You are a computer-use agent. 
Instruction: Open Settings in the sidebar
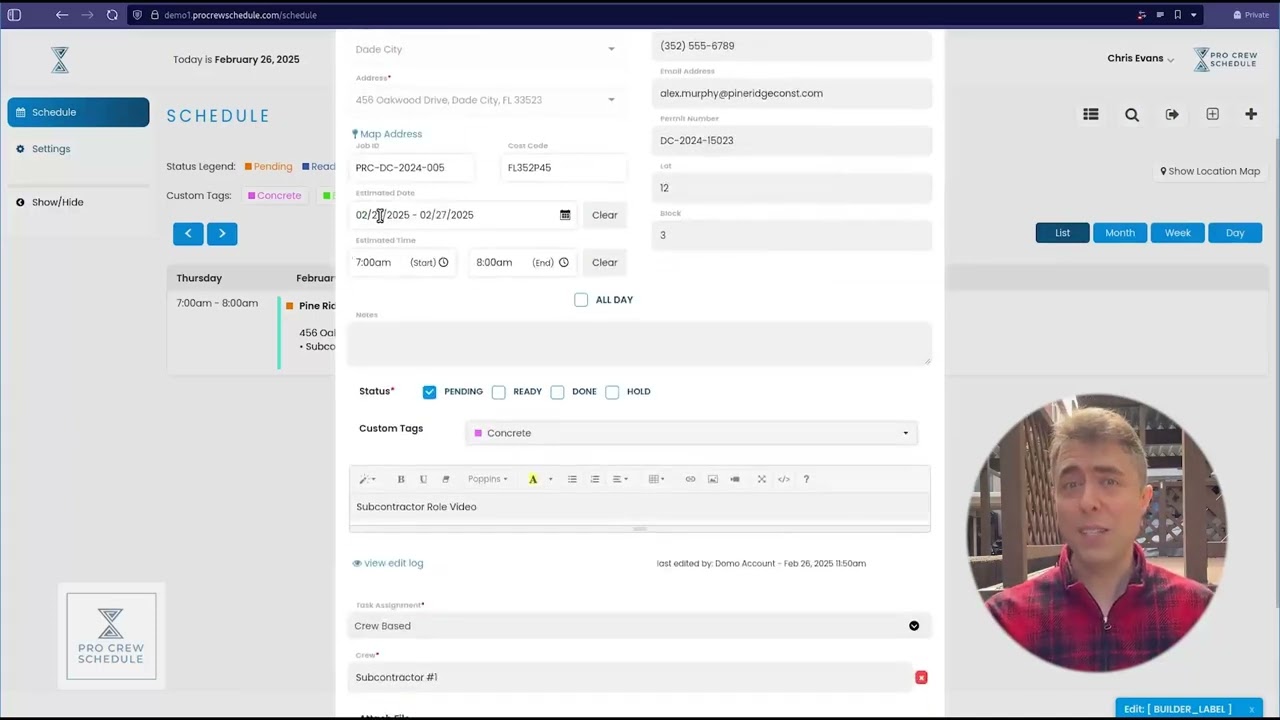50,149
